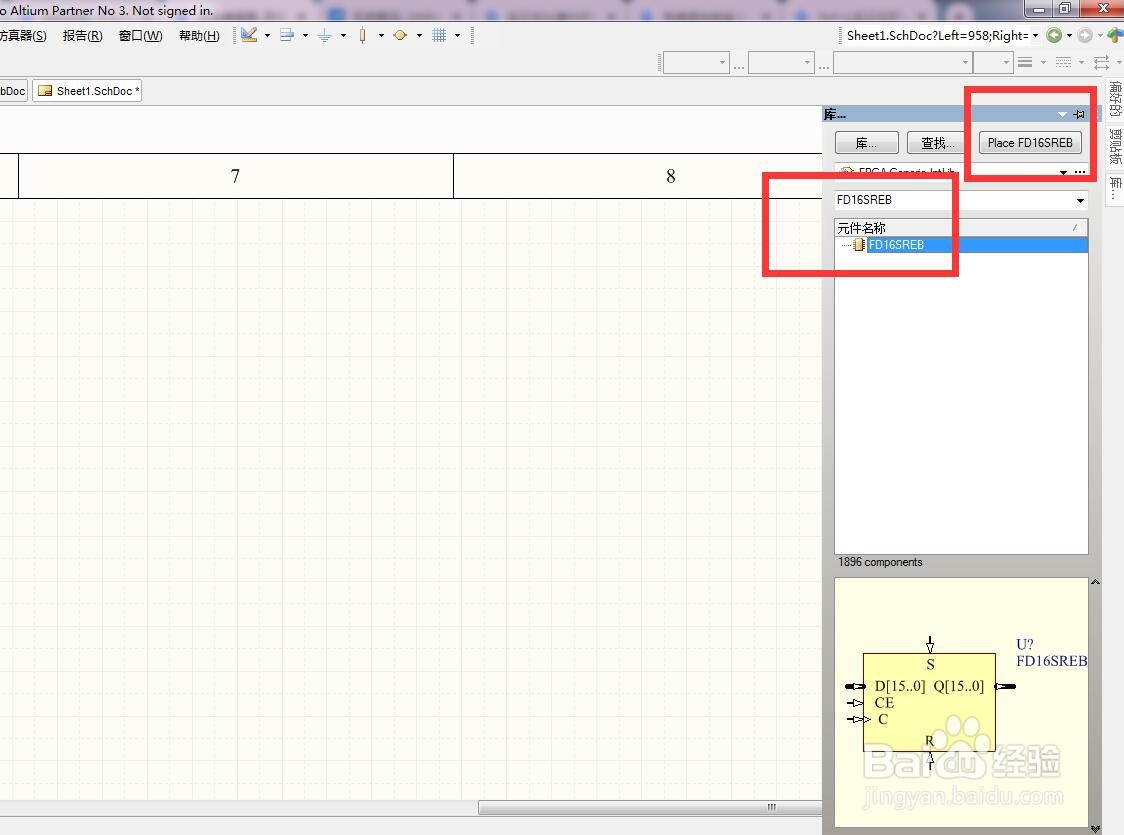Click the FD16SREB component icon in list
Viewport: 1124px width, 835px height.
point(859,245)
